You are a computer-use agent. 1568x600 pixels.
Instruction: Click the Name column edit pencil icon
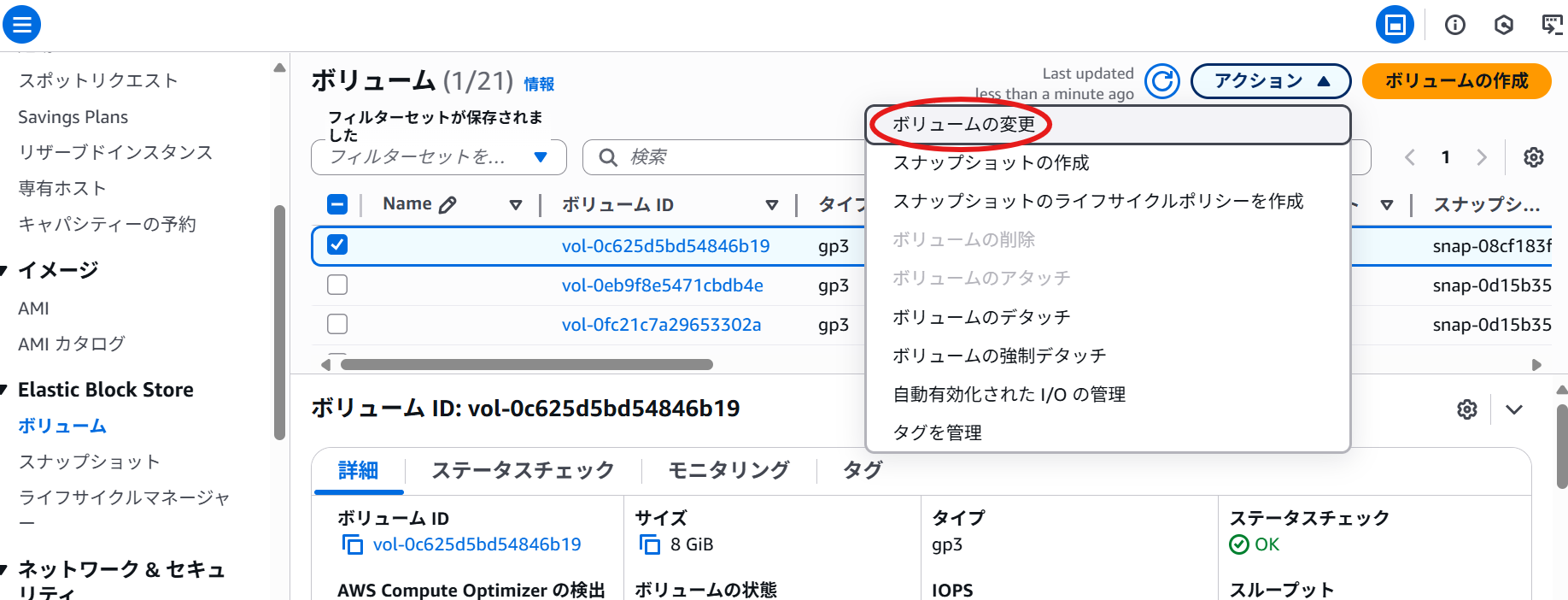(448, 204)
